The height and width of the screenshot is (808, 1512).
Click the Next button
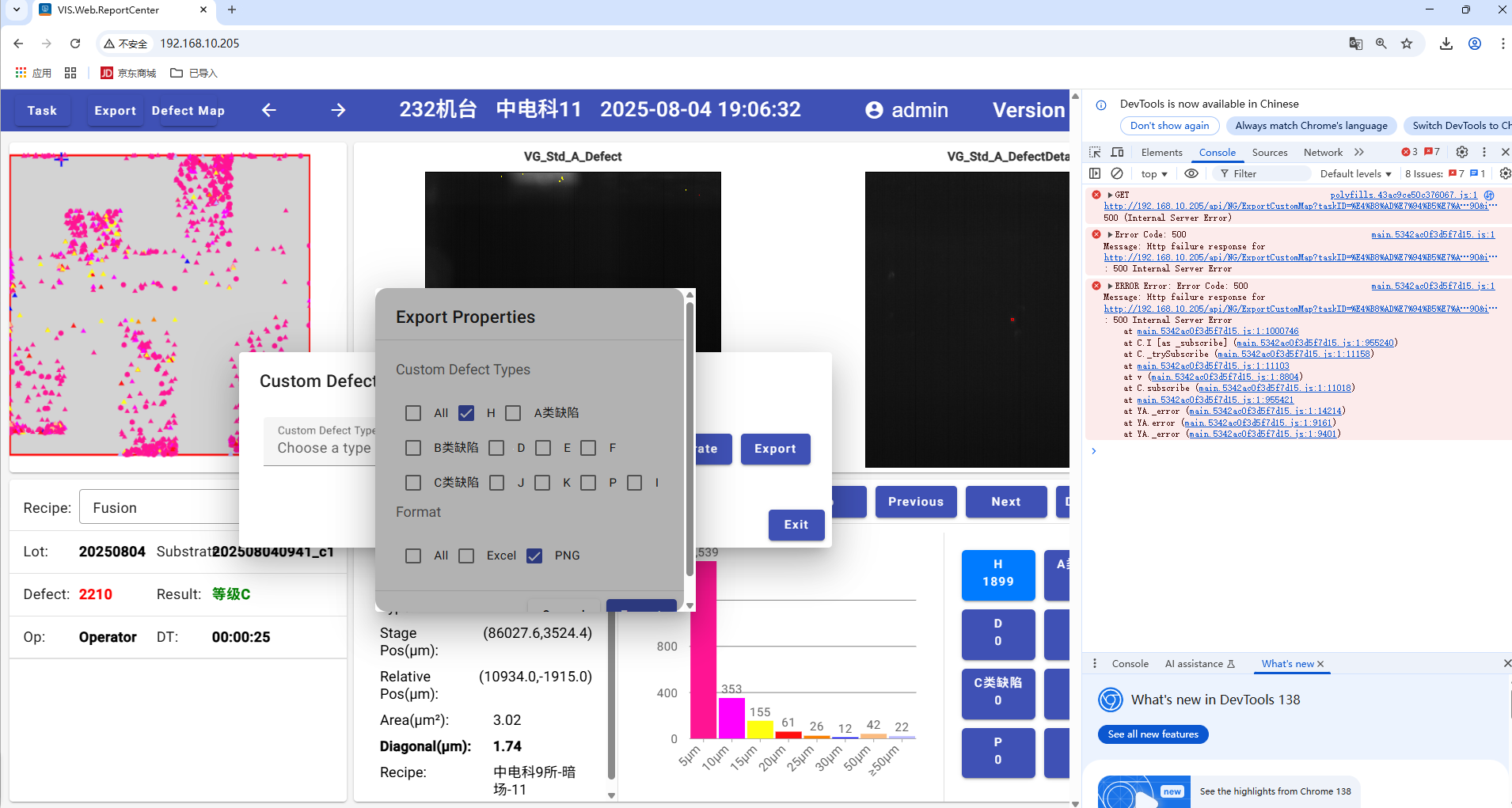(x=1005, y=502)
